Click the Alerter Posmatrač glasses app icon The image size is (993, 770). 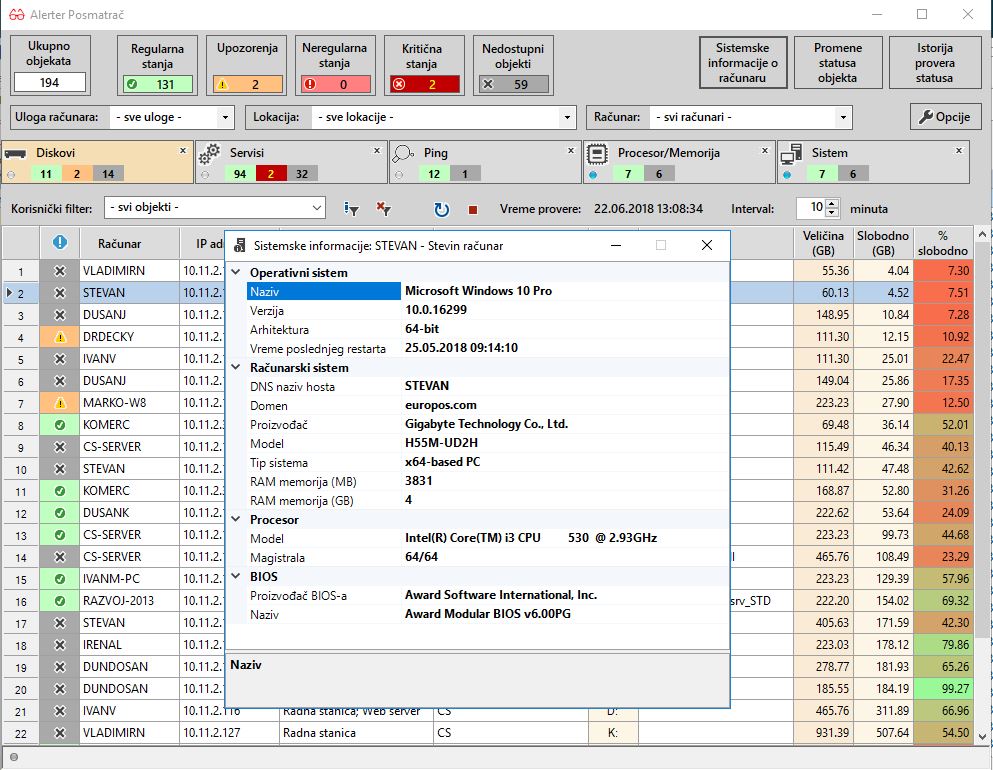point(16,15)
